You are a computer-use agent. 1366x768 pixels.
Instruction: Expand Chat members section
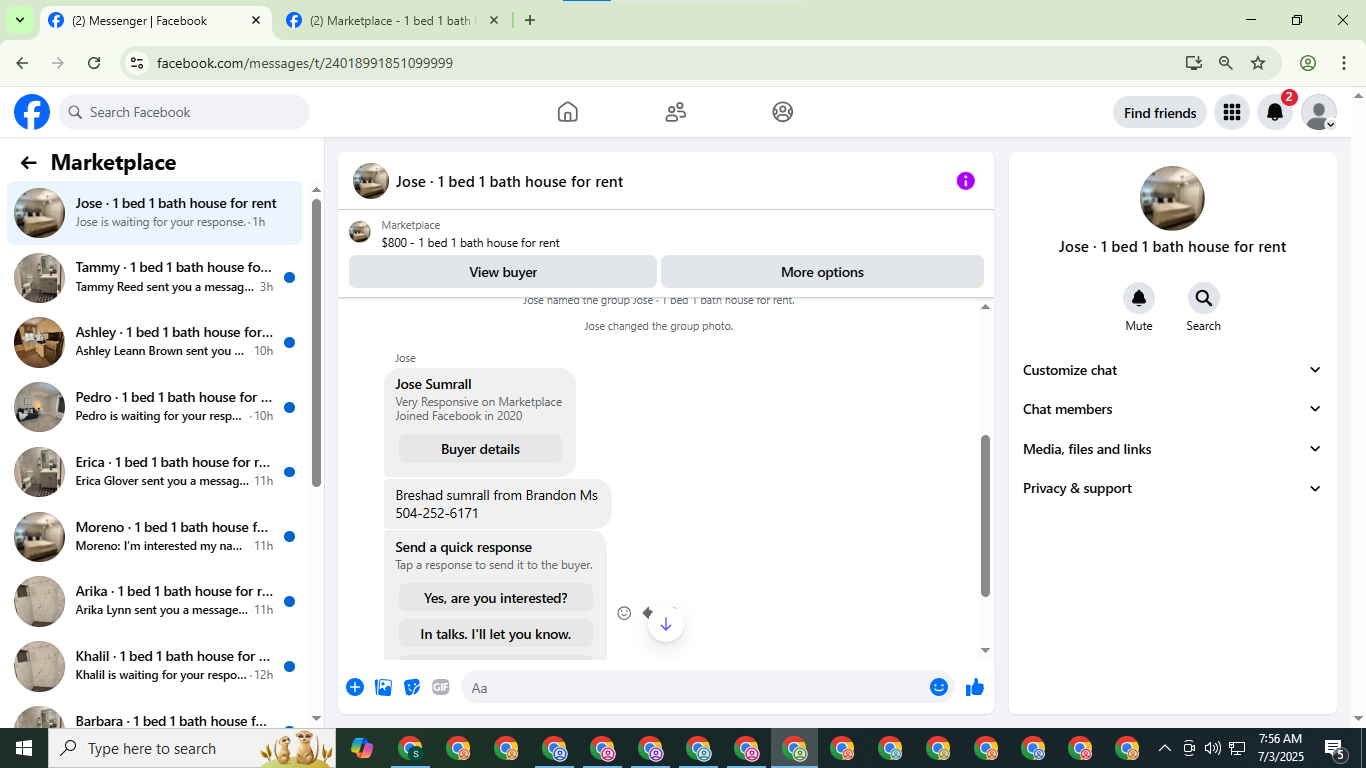[x=1172, y=409]
